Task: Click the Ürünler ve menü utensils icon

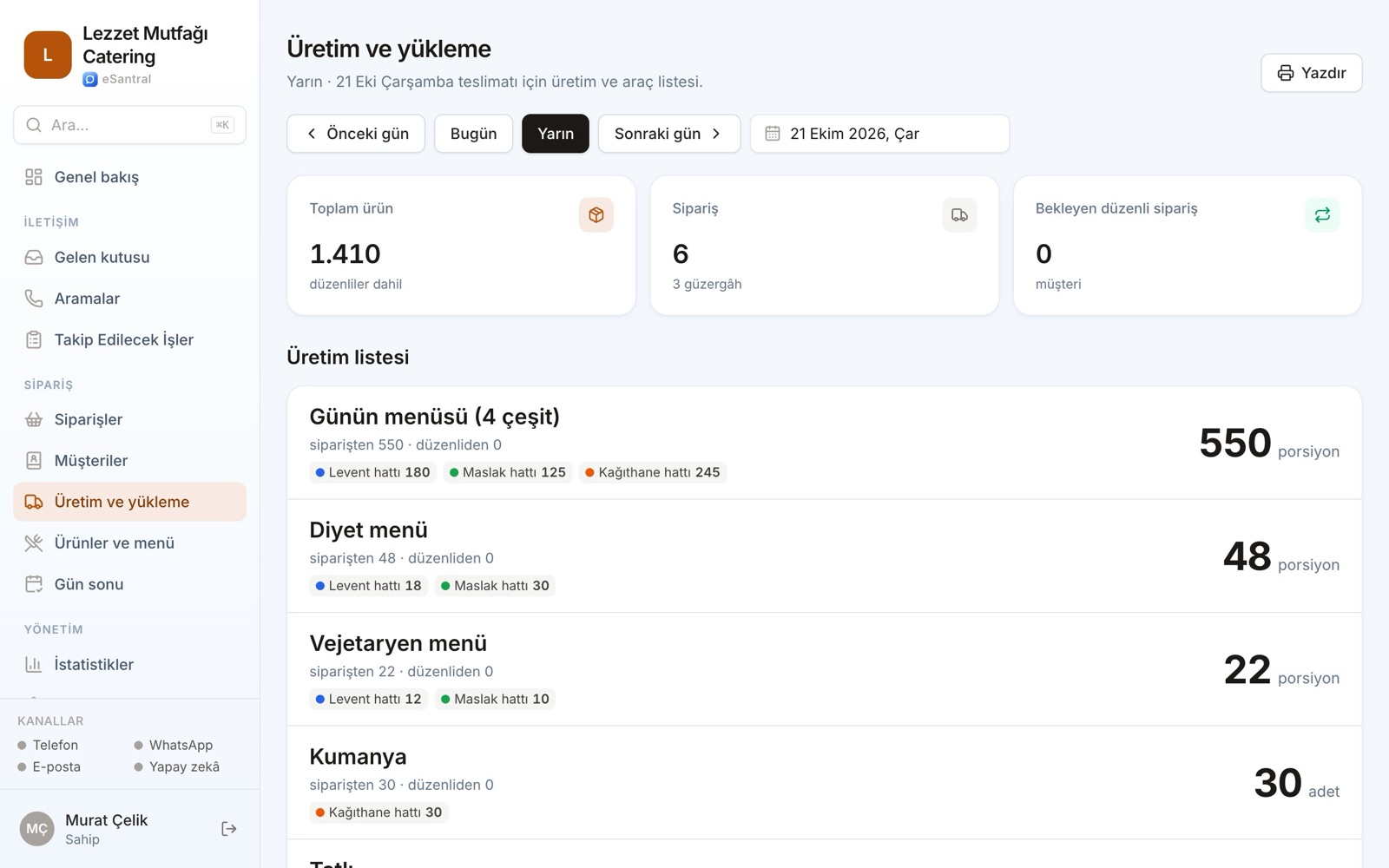Action: (34, 543)
